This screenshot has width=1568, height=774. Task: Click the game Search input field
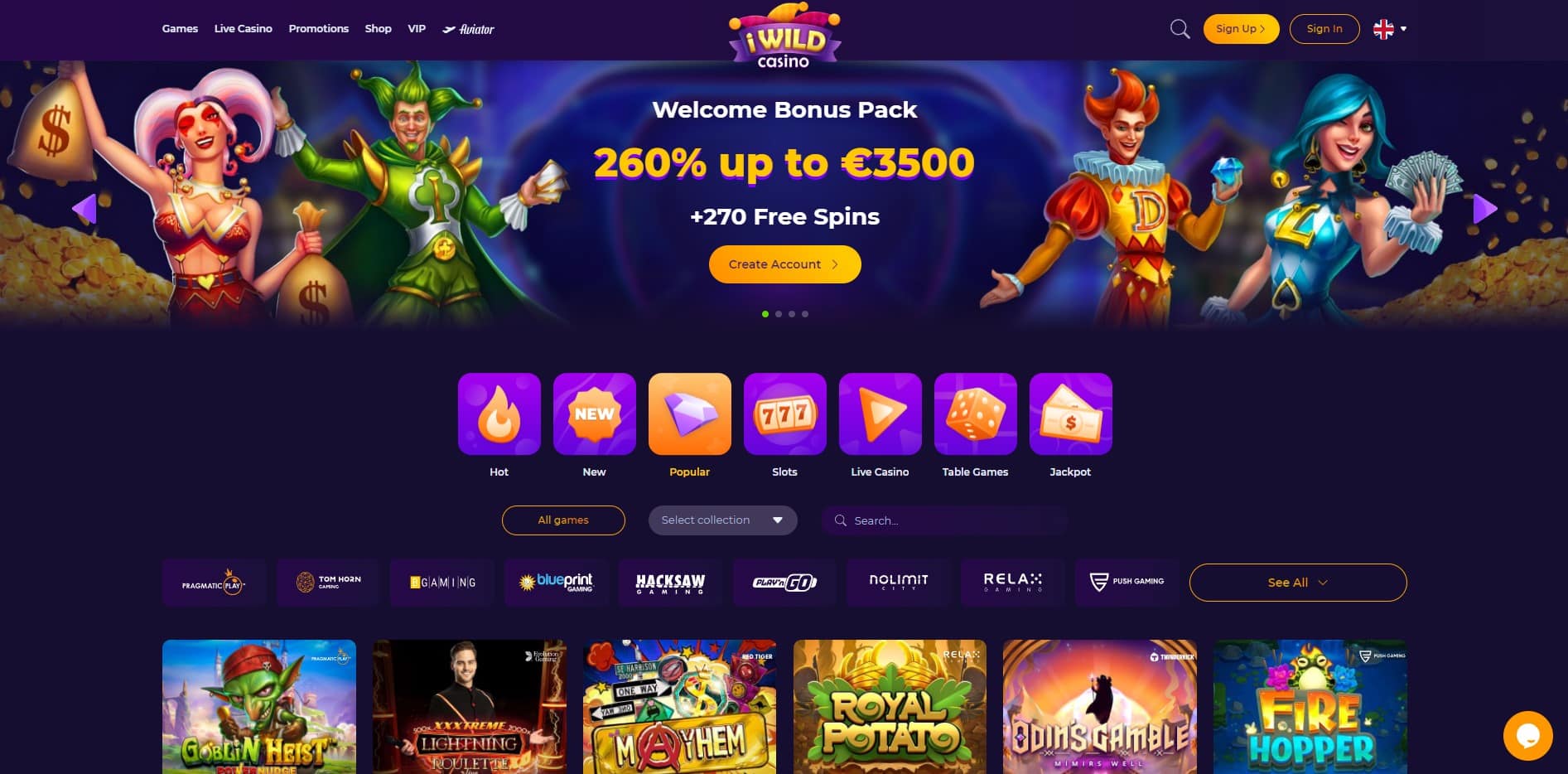pos(945,520)
